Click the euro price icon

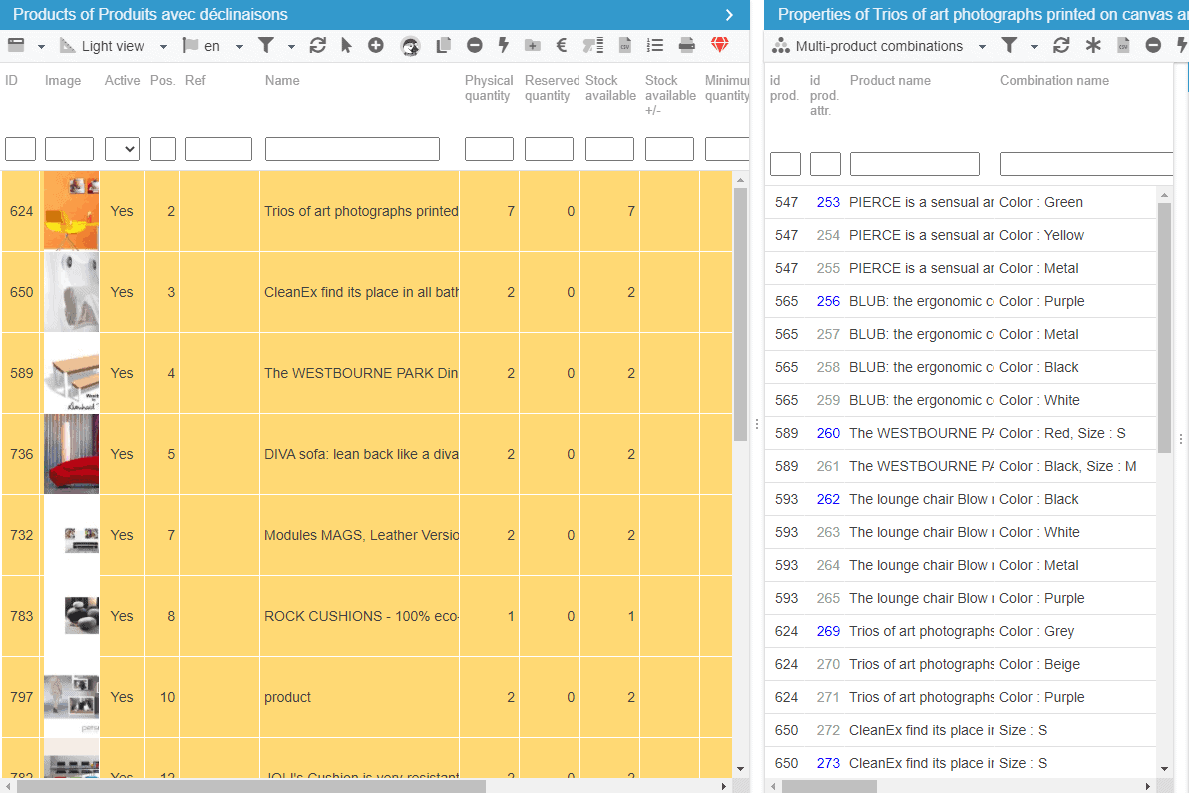click(561, 46)
